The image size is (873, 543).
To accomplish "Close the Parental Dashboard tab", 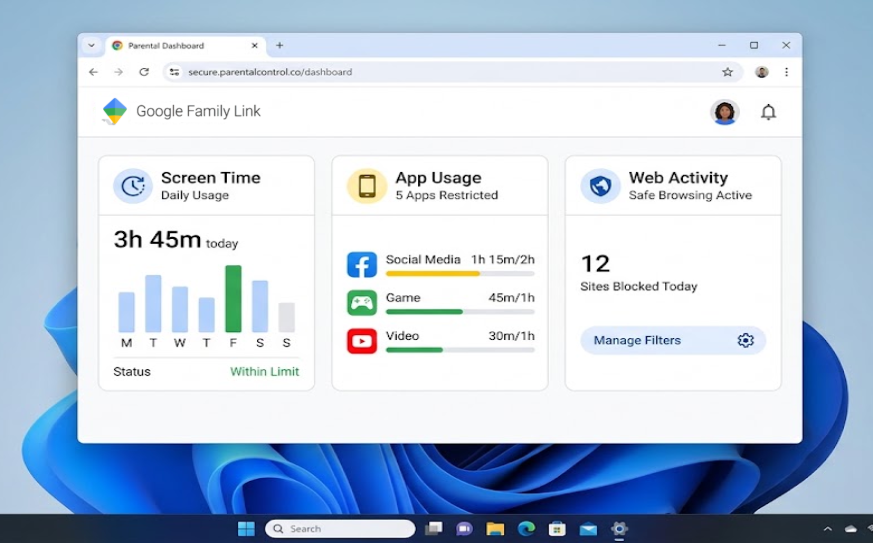I will click(x=254, y=46).
